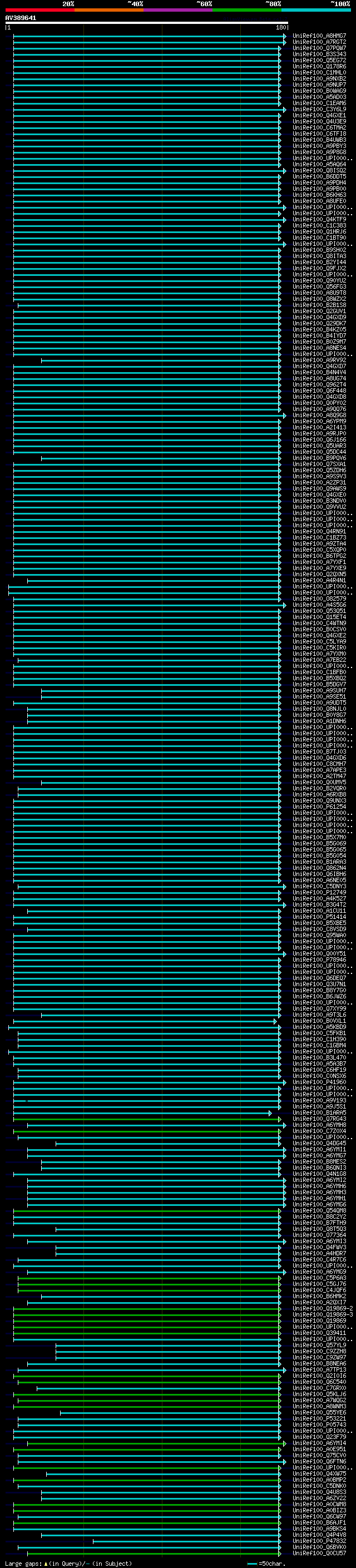Screen dimensions: 356x1568
Task: Select hit label UniRef100_Q3U7N1
Action: [x=319, y=985]
